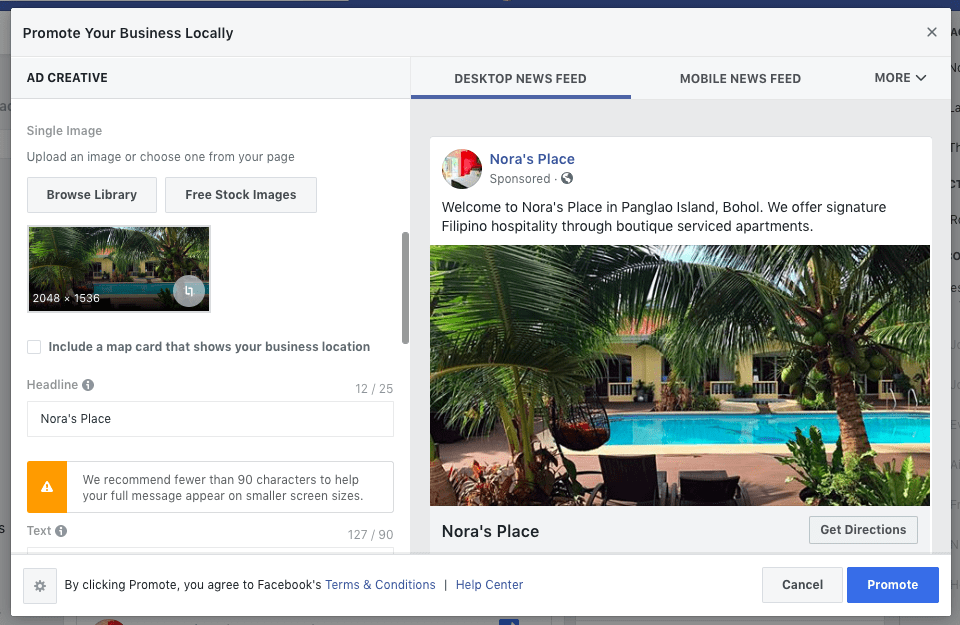This screenshot has height=625, width=960.
Task: Open the Text info tooltip icon
Action: (61, 531)
